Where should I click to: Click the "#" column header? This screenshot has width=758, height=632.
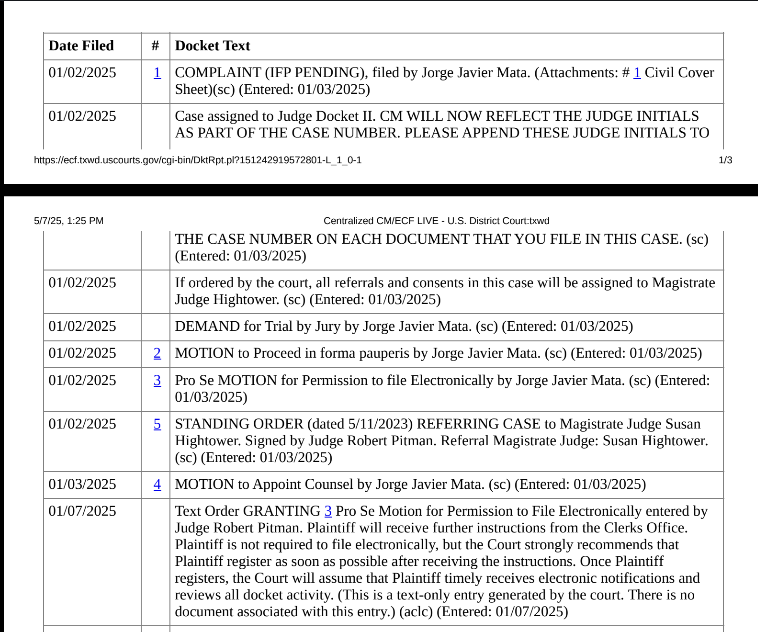pyautogui.click(x=155, y=46)
